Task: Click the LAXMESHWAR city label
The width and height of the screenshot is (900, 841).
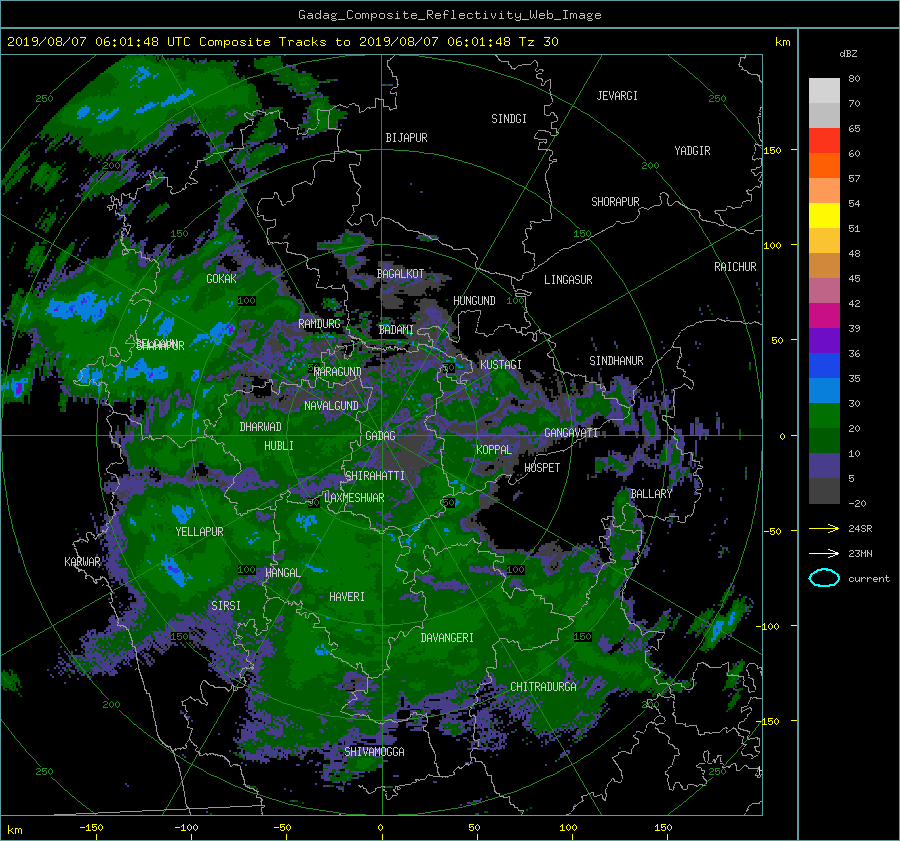Action: click(x=354, y=498)
